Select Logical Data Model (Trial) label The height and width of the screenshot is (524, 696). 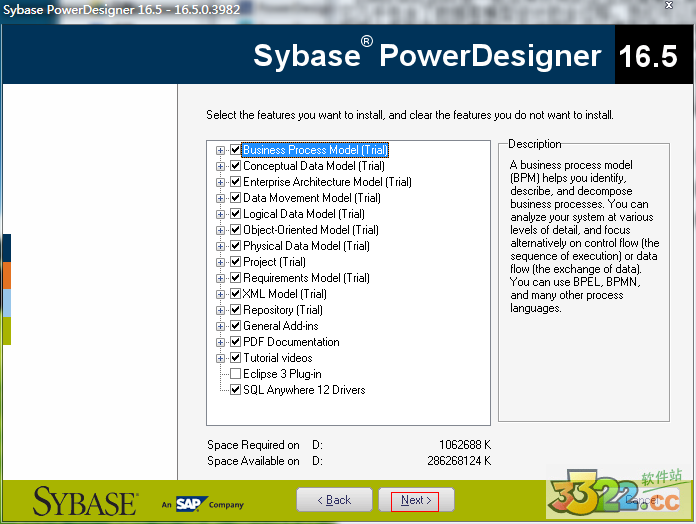pyautogui.click(x=304, y=214)
